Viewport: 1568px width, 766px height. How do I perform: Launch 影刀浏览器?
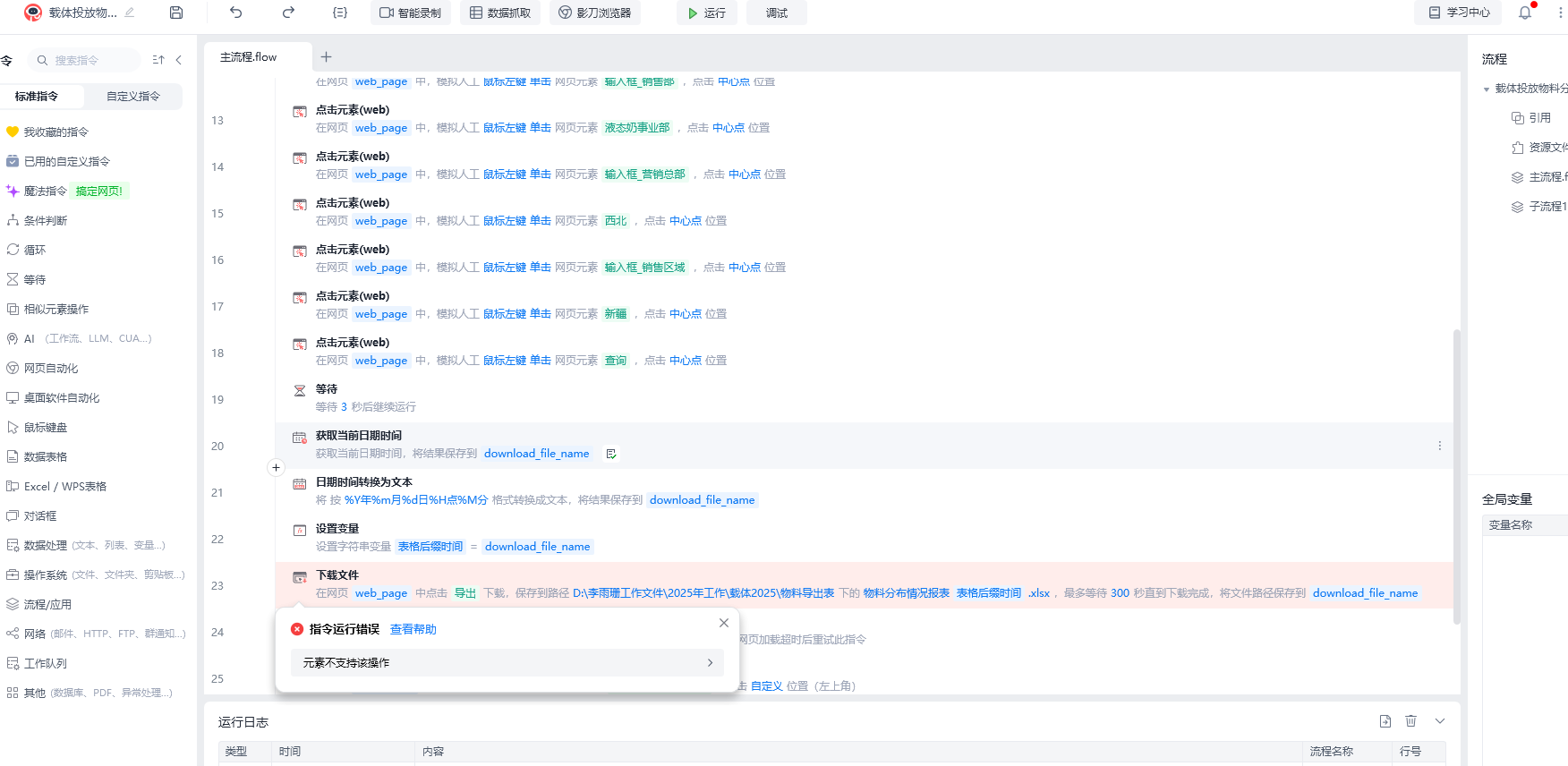595,13
